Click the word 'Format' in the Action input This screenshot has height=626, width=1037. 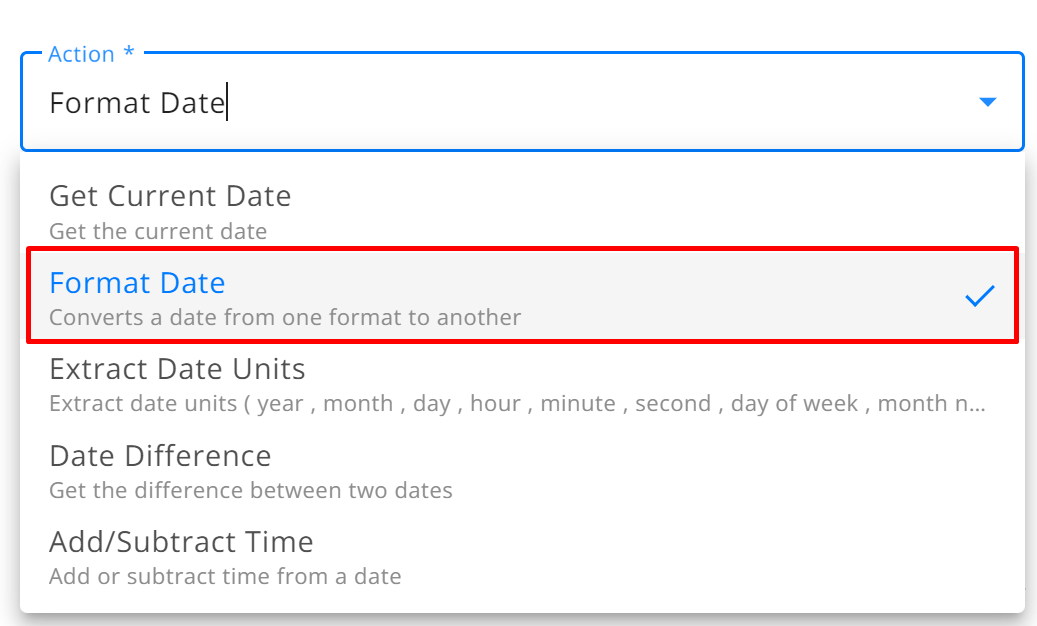tap(101, 103)
